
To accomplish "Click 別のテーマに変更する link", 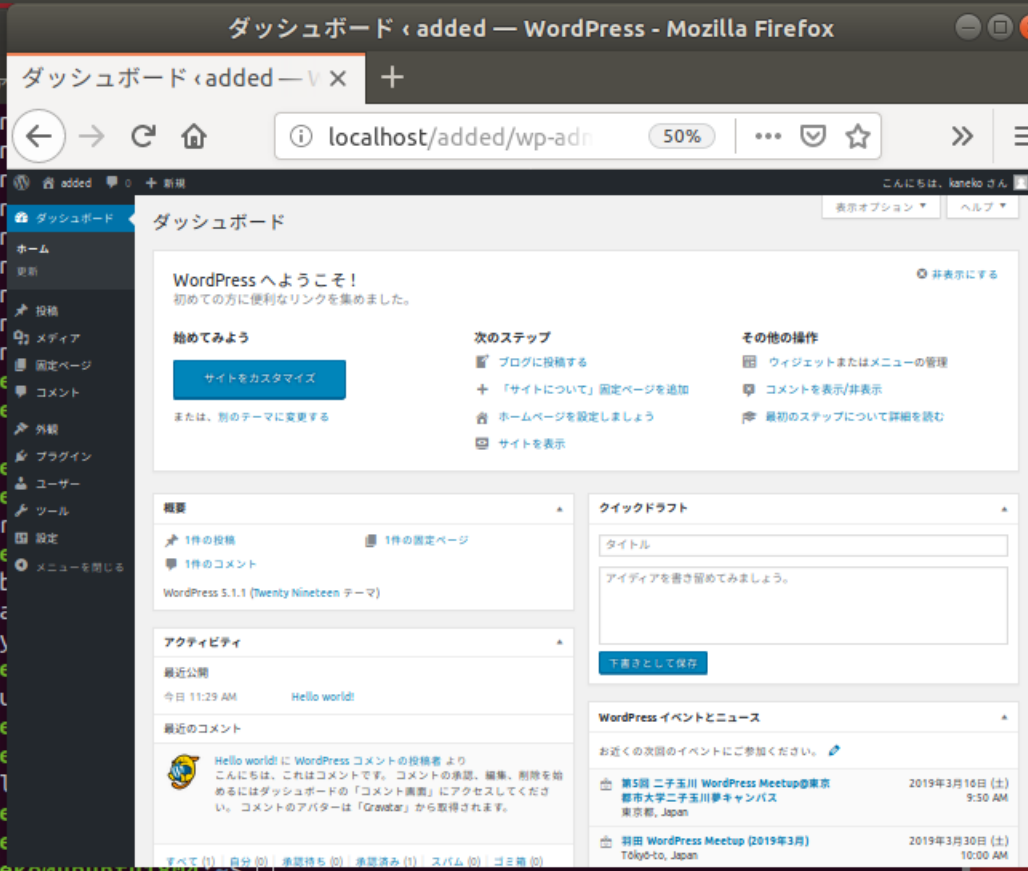I will (273, 417).
